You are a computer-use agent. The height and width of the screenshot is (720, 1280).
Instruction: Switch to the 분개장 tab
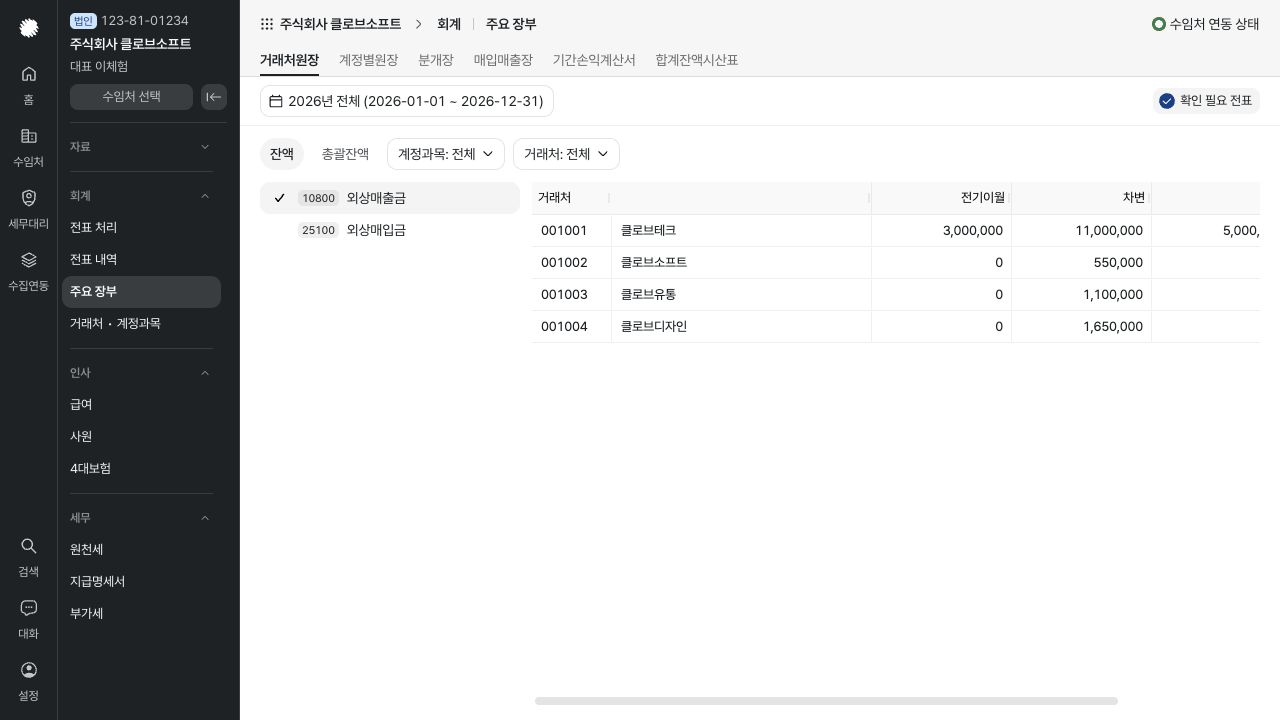(x=436, y=60)
